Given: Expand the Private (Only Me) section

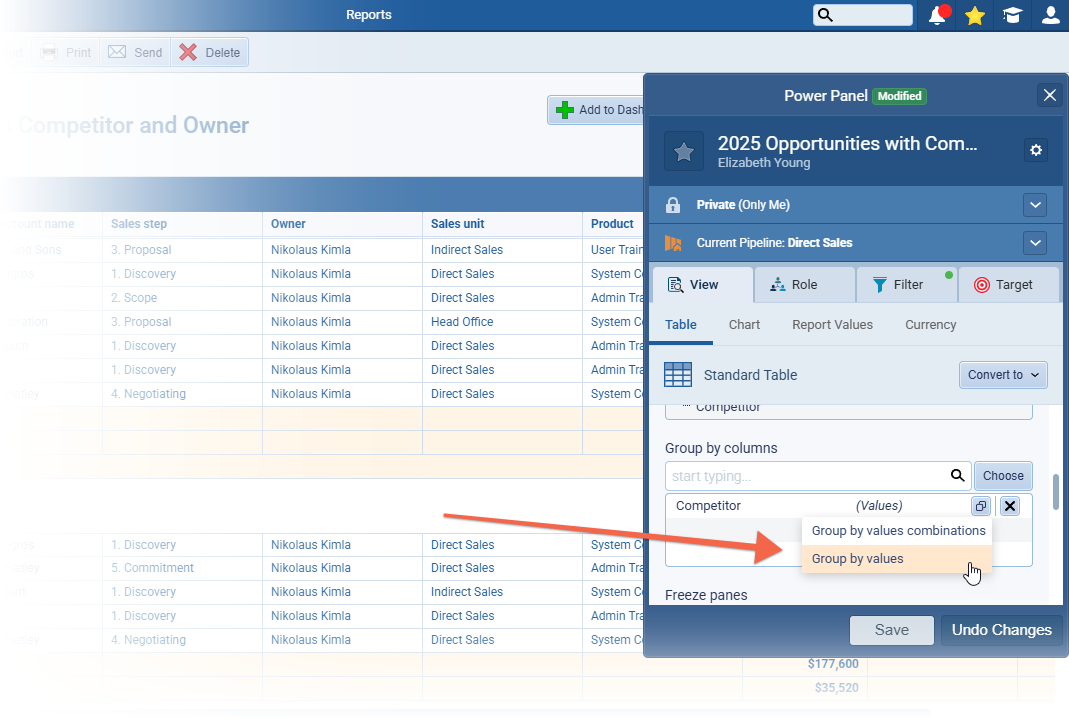Looking at the screenshot, I should pos(1035,205).
